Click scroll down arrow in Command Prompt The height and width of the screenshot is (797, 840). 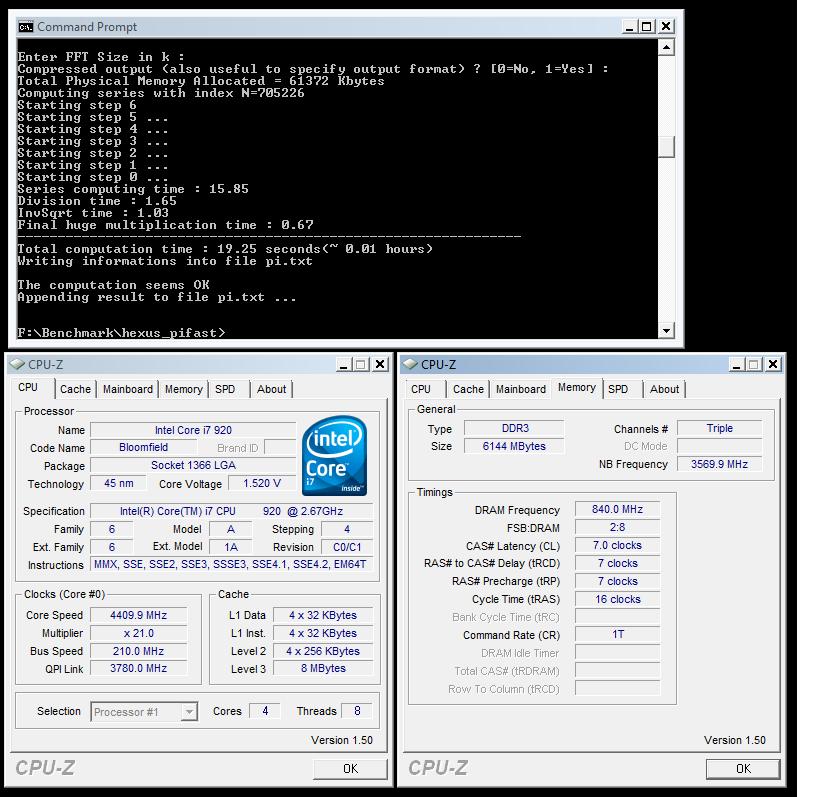[x=665, y=330]
